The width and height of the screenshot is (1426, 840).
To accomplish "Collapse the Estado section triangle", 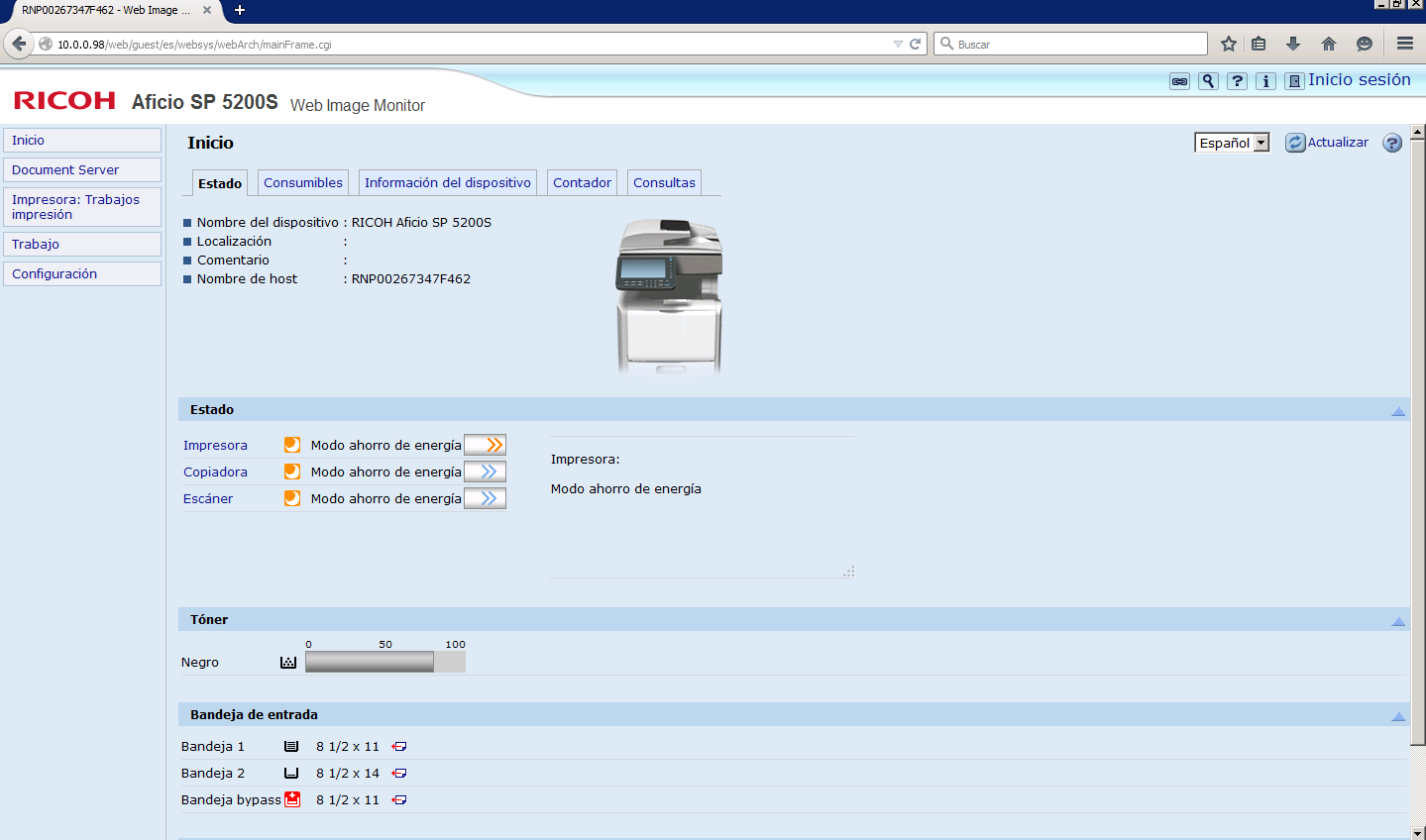I will click(x=1398, y=411).
